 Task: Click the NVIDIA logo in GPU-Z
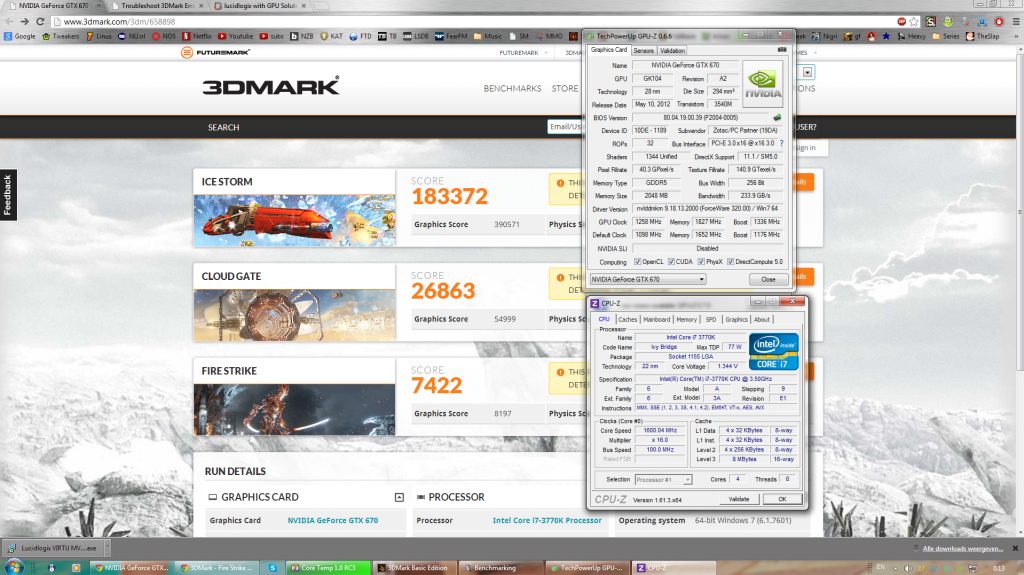pos(762,84)
